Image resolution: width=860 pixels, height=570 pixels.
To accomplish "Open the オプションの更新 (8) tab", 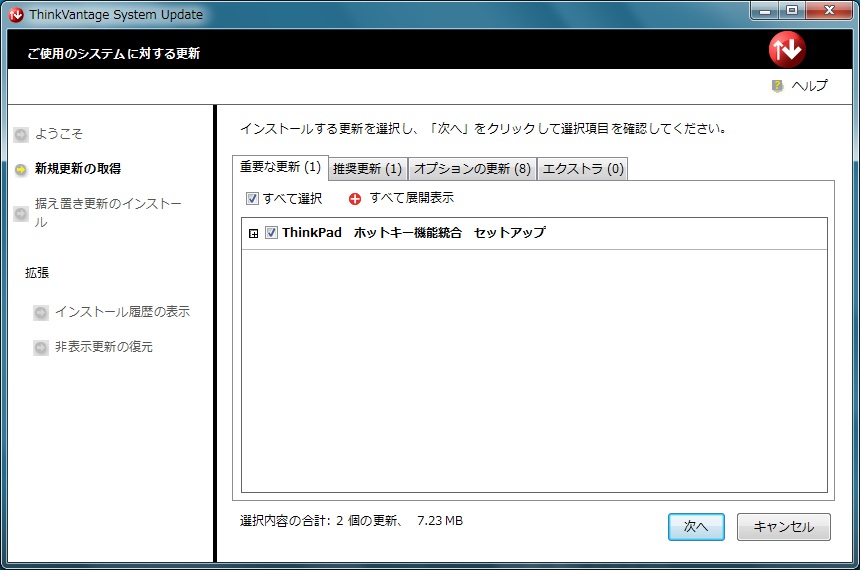I will (472, 168).
